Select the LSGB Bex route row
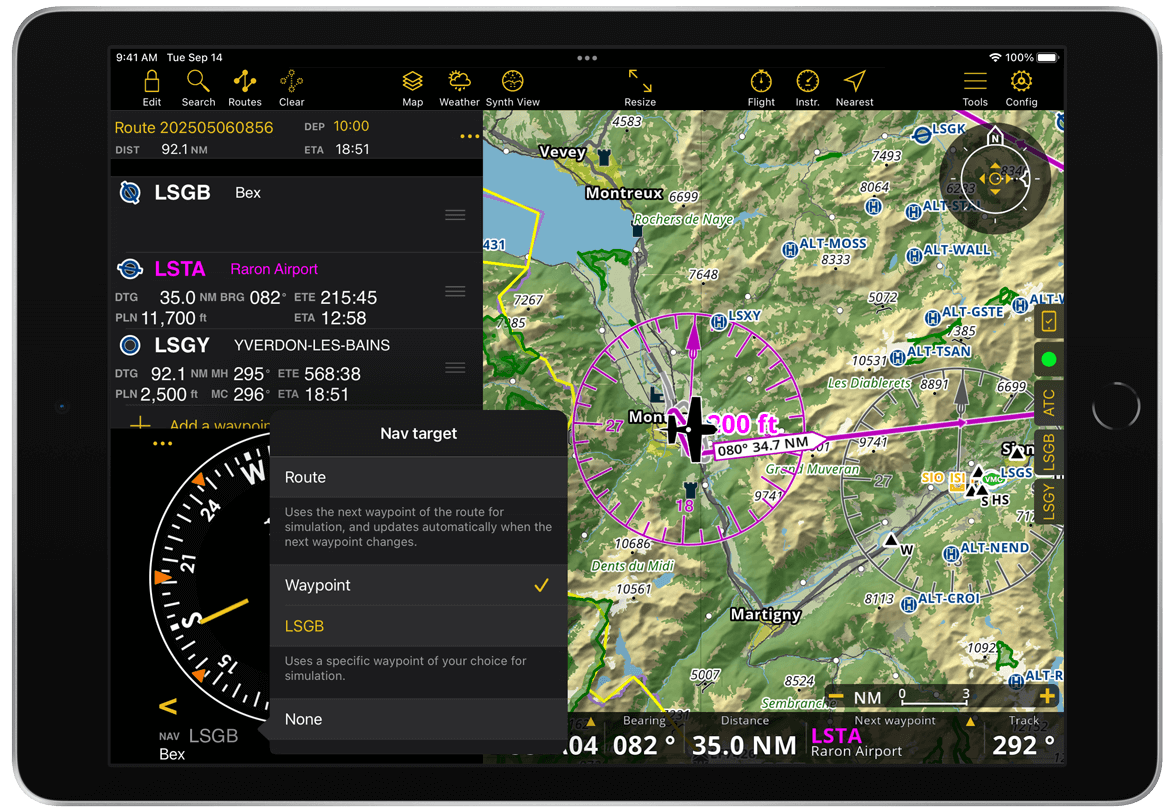This screenshot has height=812, width=1174. click(296, 214)
